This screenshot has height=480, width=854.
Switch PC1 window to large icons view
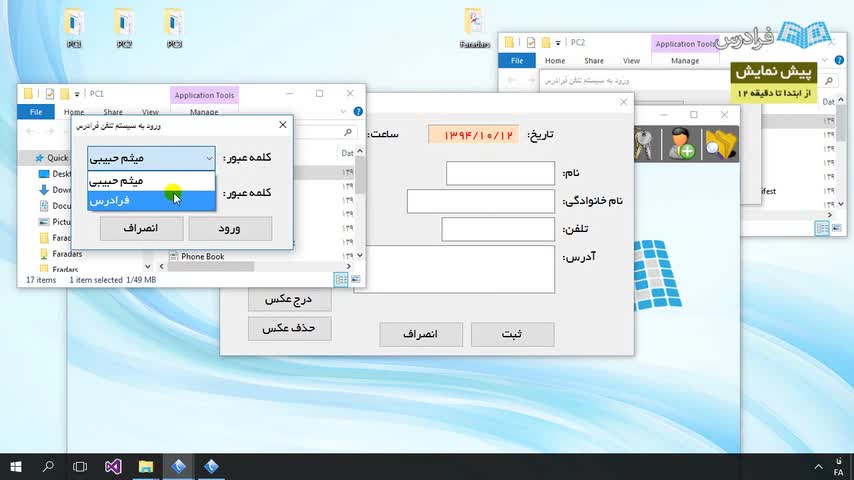356,280
